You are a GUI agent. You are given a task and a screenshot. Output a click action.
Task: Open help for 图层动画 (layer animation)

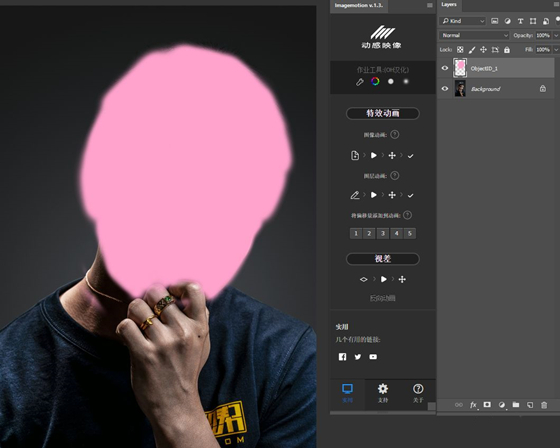[395, 176]
